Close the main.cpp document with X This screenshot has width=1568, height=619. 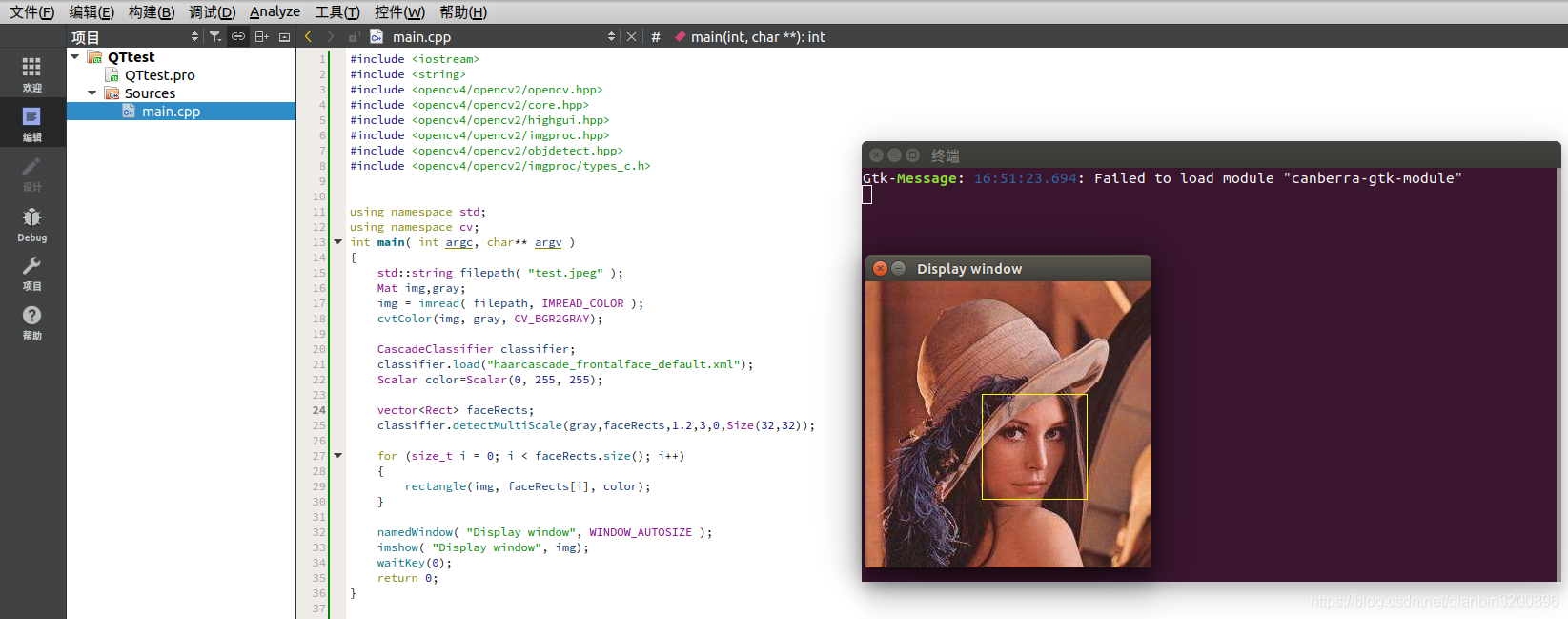[x=631, y=36]
